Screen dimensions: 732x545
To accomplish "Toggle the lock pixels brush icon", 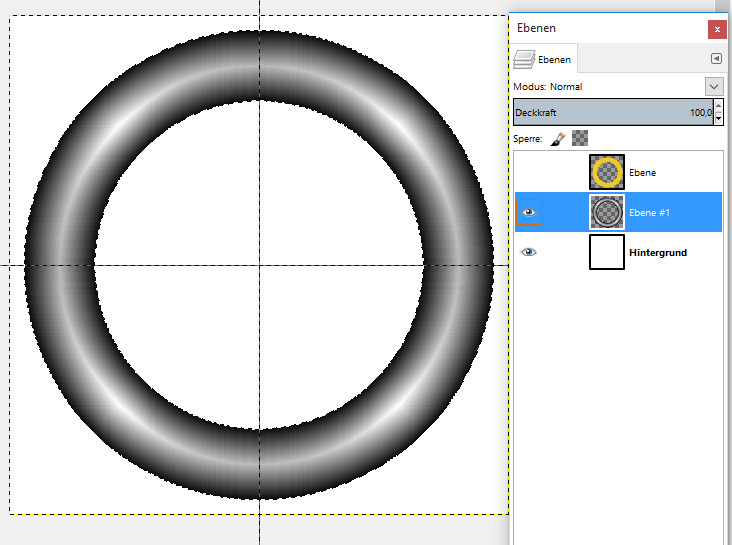I will [x=558, y=139].
